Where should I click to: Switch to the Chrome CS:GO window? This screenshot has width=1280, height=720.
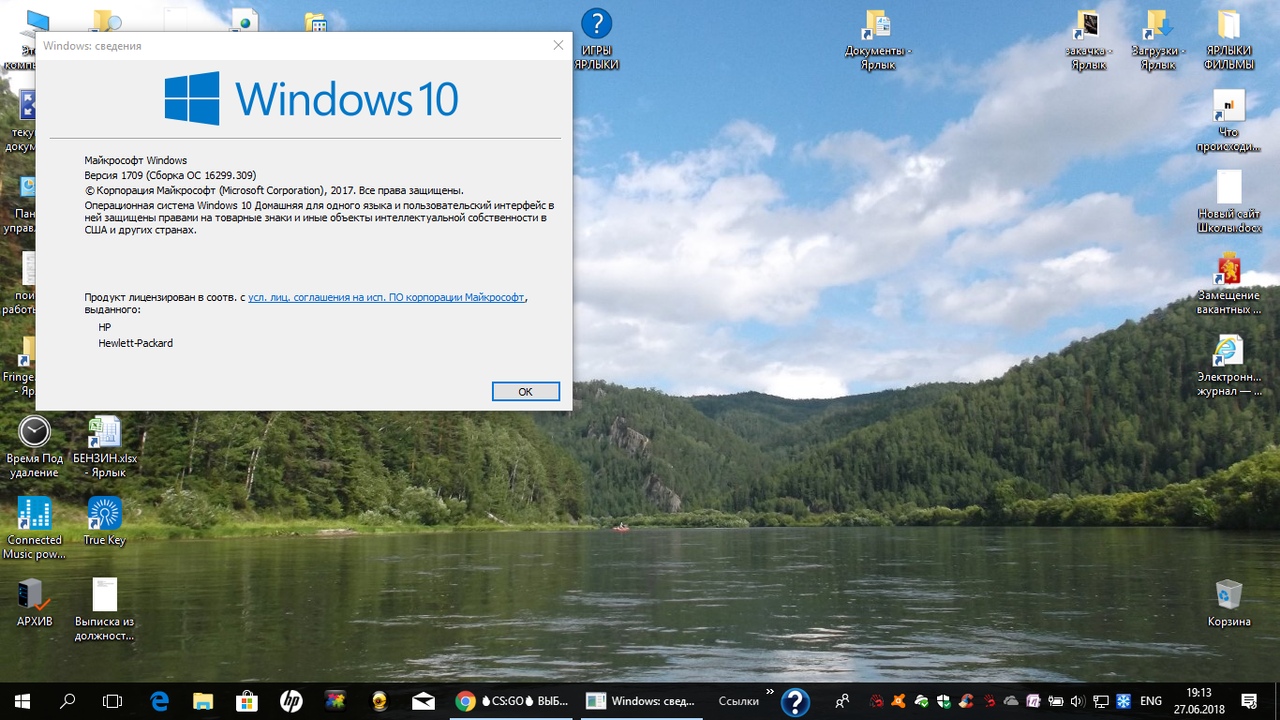click(x=511, y=701)
